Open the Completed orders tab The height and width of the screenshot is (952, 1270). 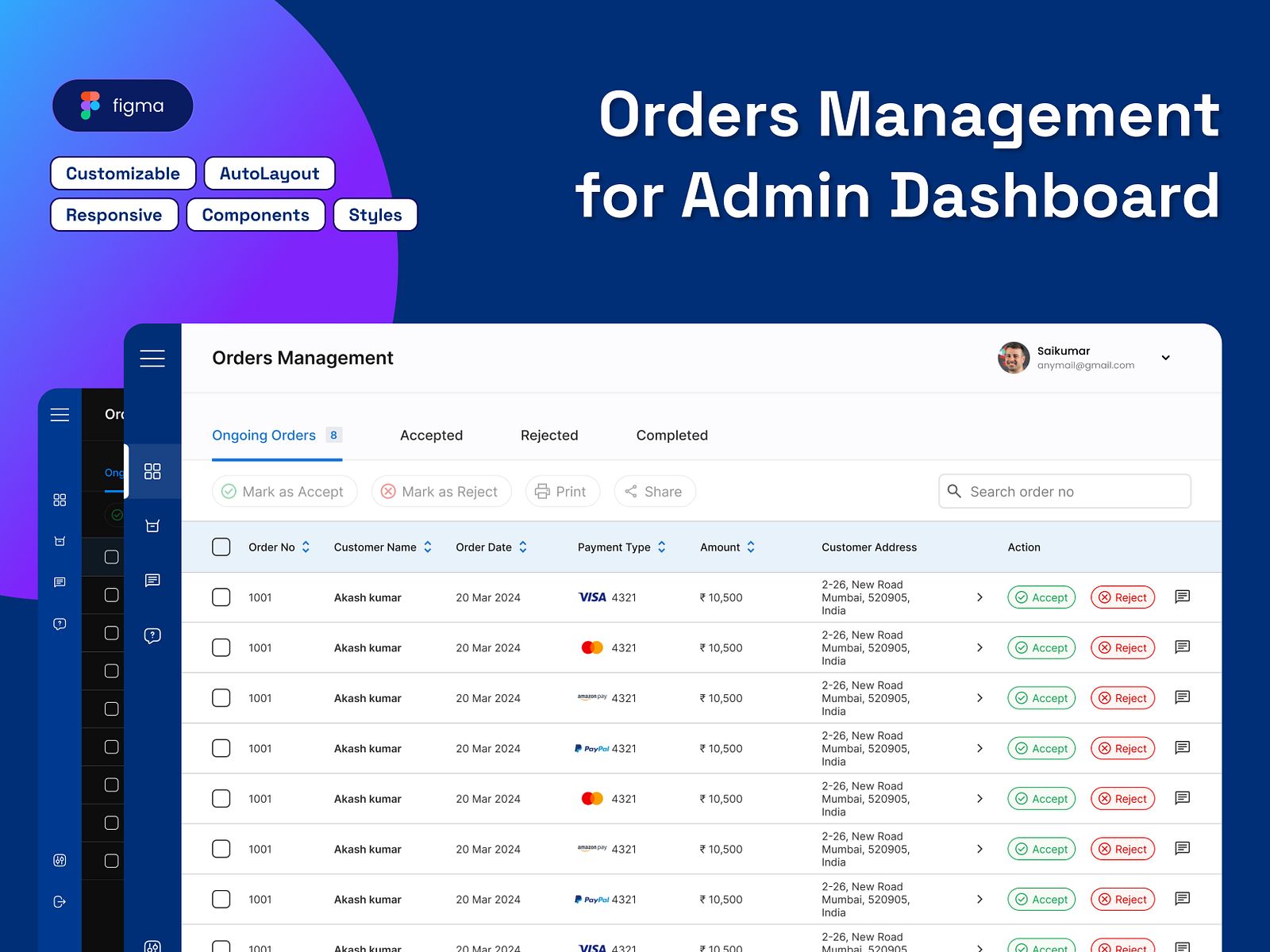click(x=672, y=435)
